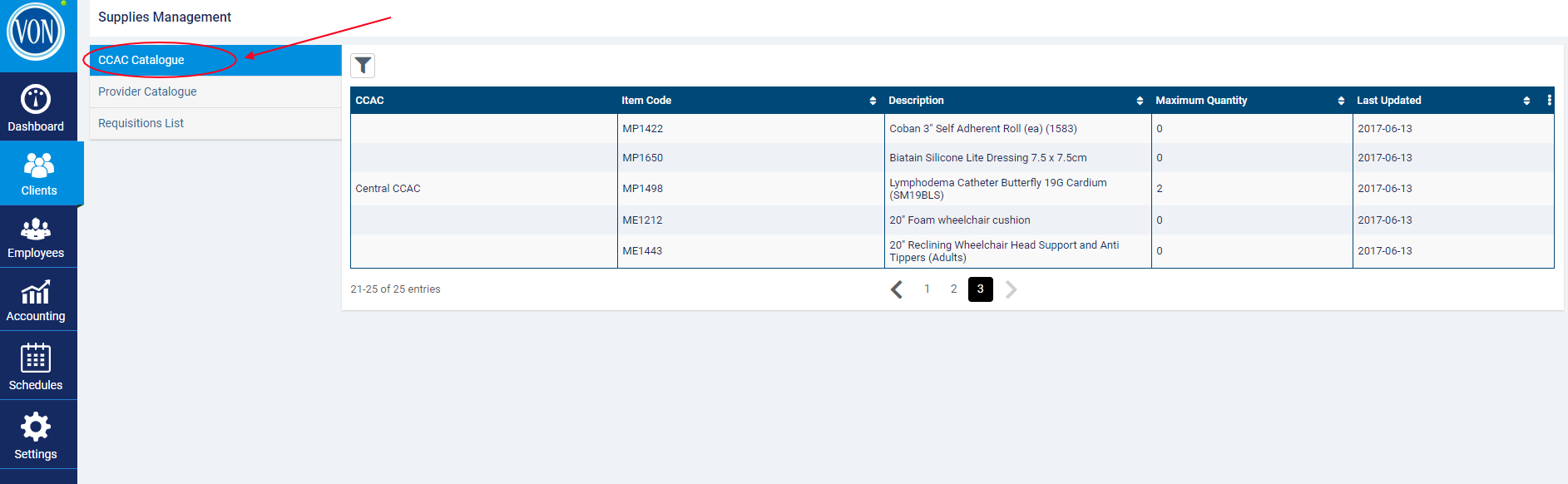
Task: Click item code MP1498
Action: (643, 189)
